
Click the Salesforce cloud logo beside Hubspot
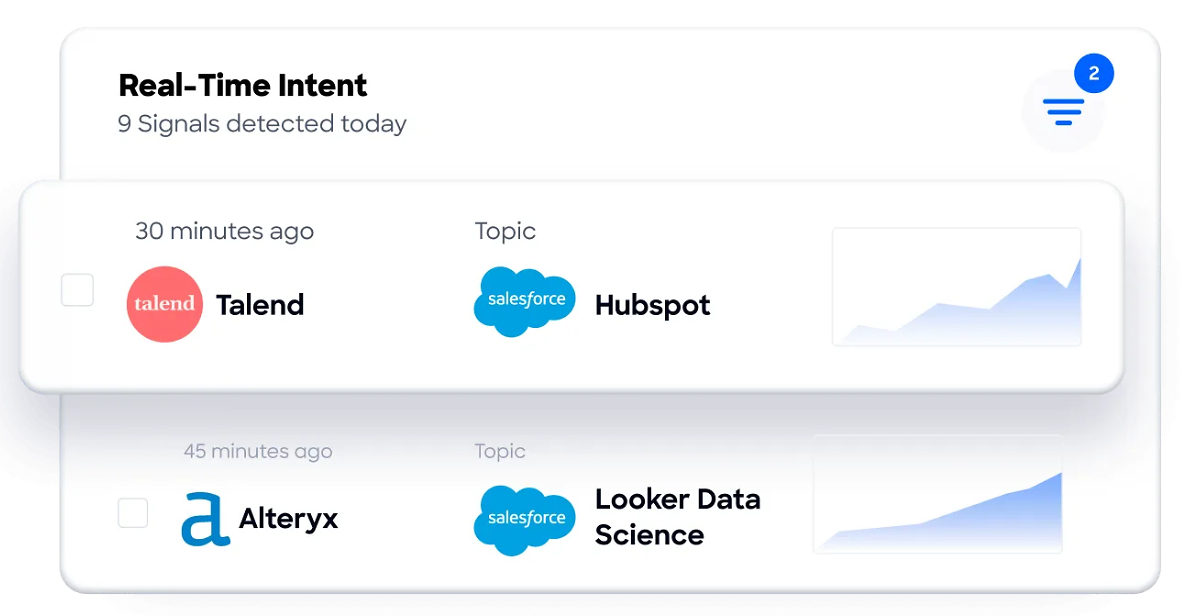pyautogui.click(x=524, y=302)
